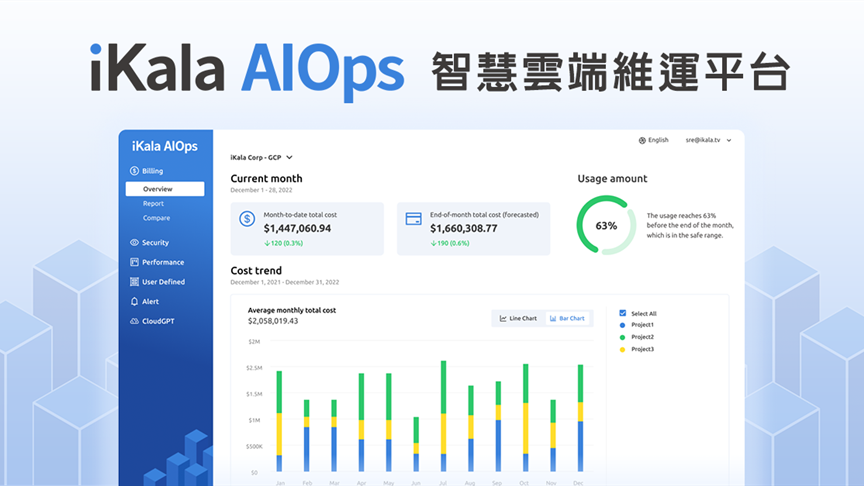
Task: Open the English language selector
Action: click(x=654, y=141)
